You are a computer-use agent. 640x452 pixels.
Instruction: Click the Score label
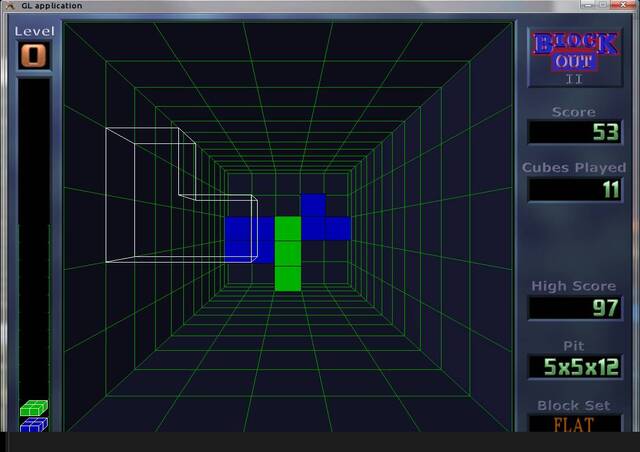tap(573, 112)
